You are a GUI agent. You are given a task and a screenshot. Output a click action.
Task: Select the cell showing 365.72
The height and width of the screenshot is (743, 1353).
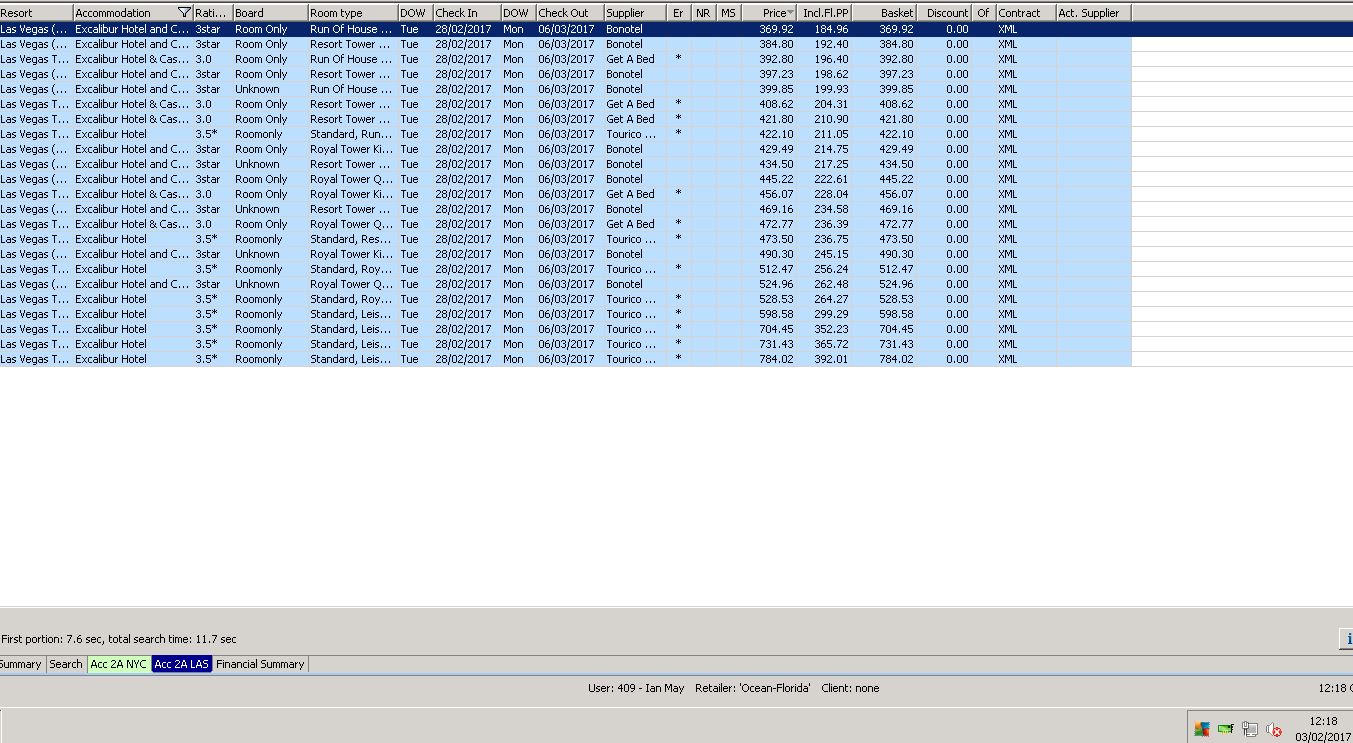[x=825, y=344]
